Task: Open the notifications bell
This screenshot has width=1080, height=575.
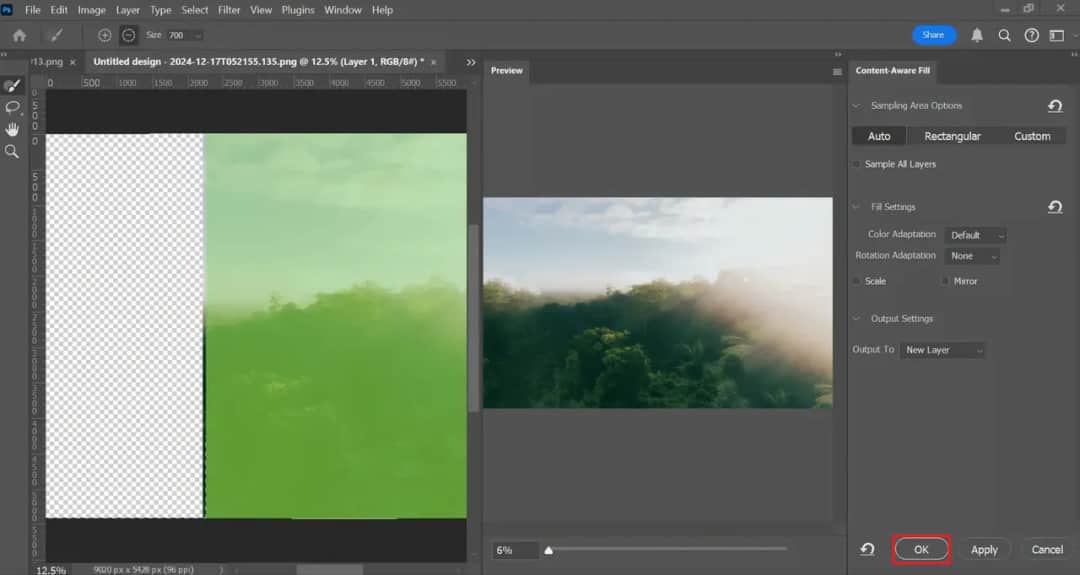Action: (977, 35)
